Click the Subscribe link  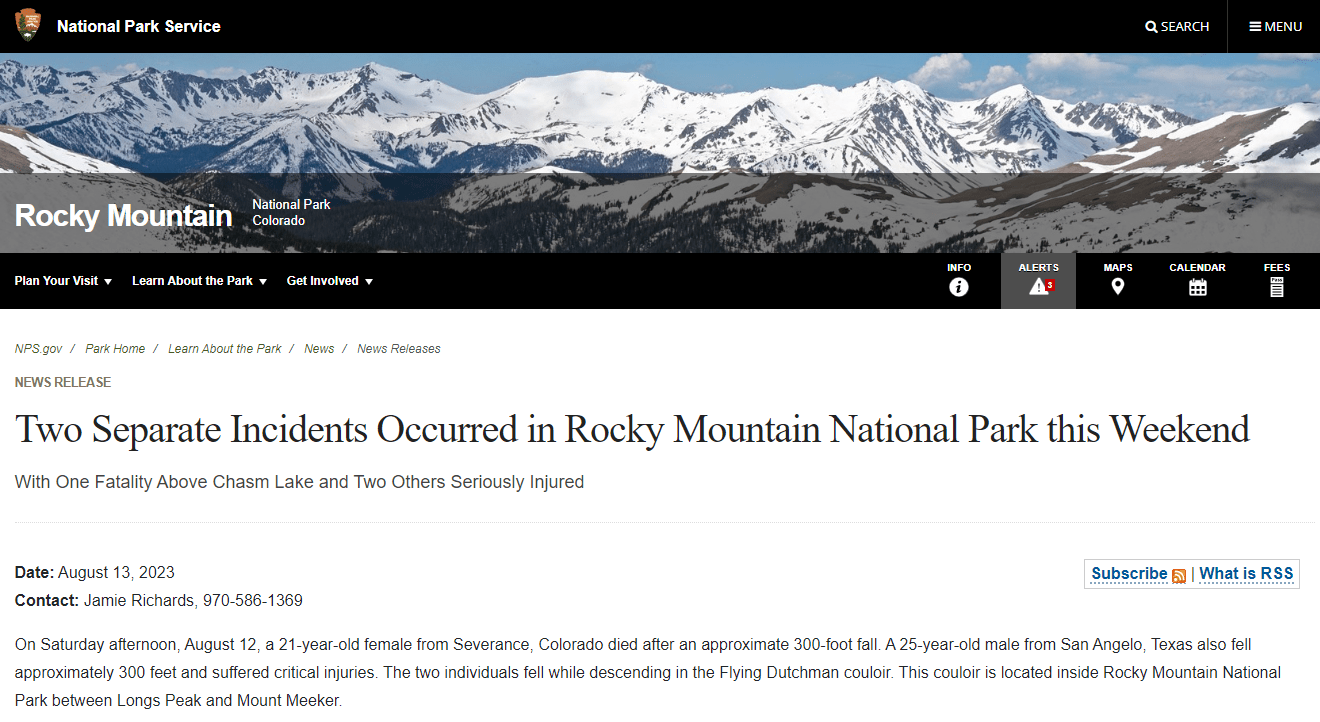1128,573
